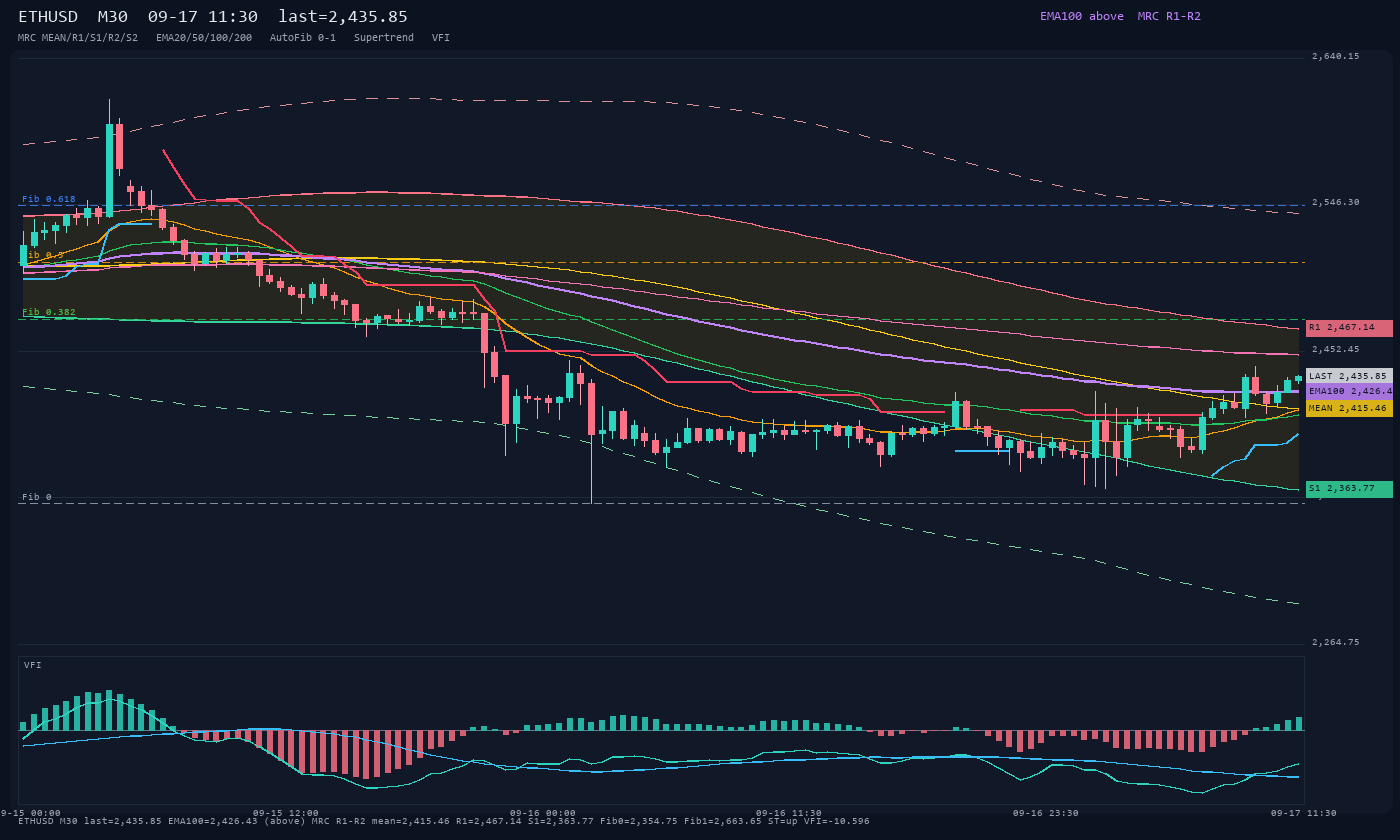Select the AutoFib 0-1 indicator label
The height and width of the screenshot is (840, 1400).
[303, 38]
